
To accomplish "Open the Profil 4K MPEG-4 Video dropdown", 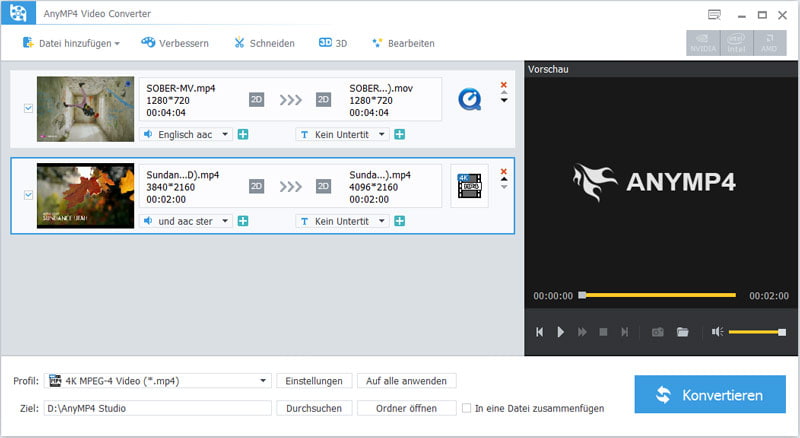I will [x=158, y=381].
